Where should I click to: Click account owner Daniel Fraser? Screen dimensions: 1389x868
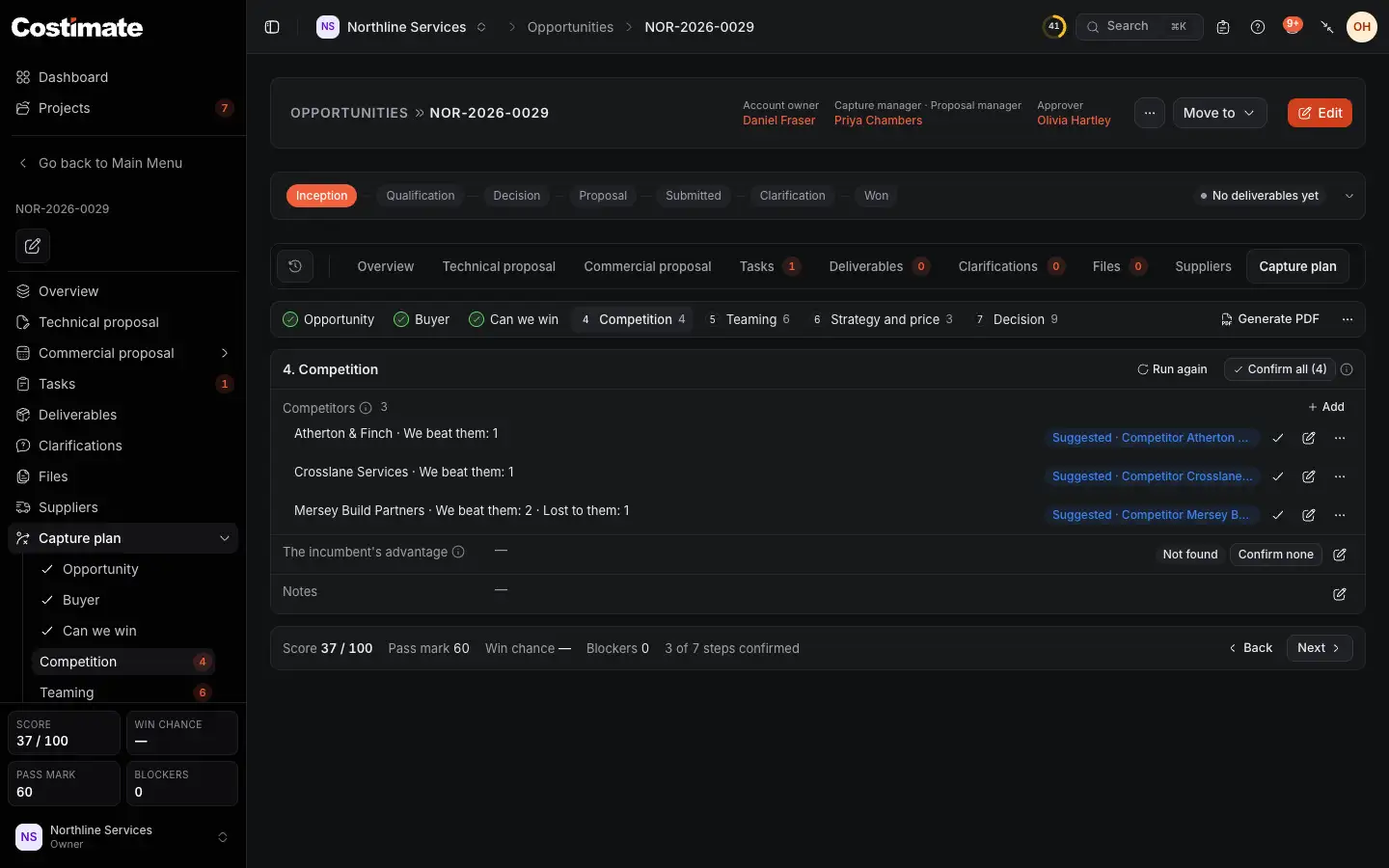tap(778, 121)
